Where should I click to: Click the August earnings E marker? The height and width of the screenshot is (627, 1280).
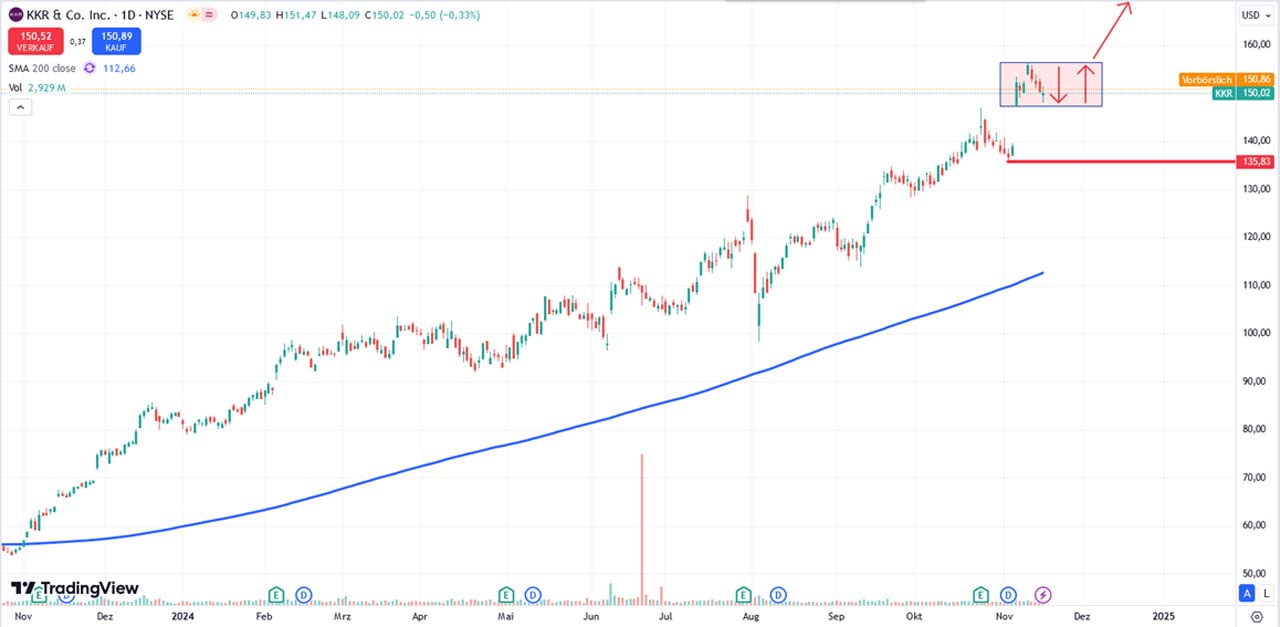pyautogui.click(x=745, y=595)
